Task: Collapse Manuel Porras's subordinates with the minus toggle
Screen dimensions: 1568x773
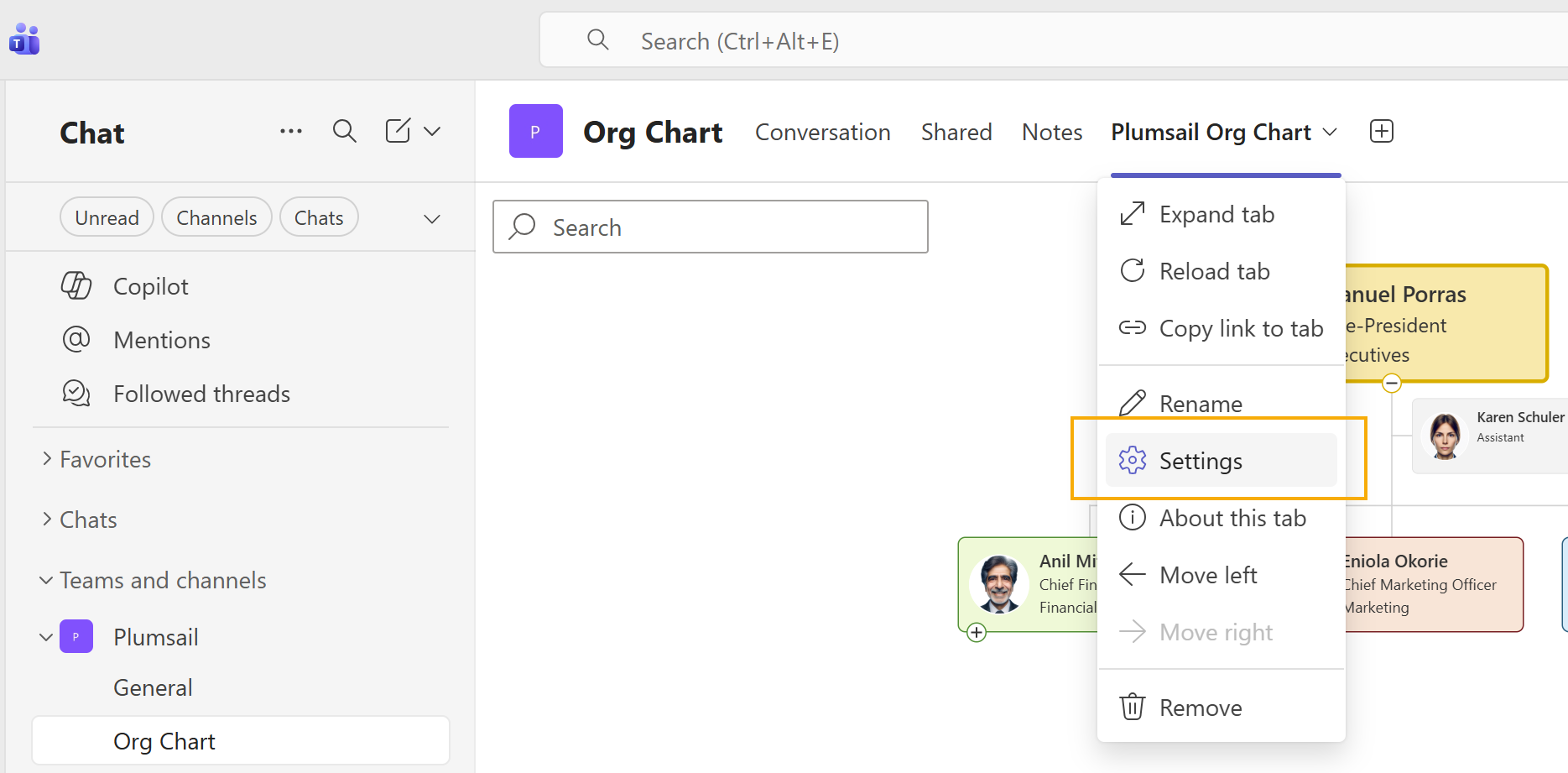Action: [x=1391, y=383]
